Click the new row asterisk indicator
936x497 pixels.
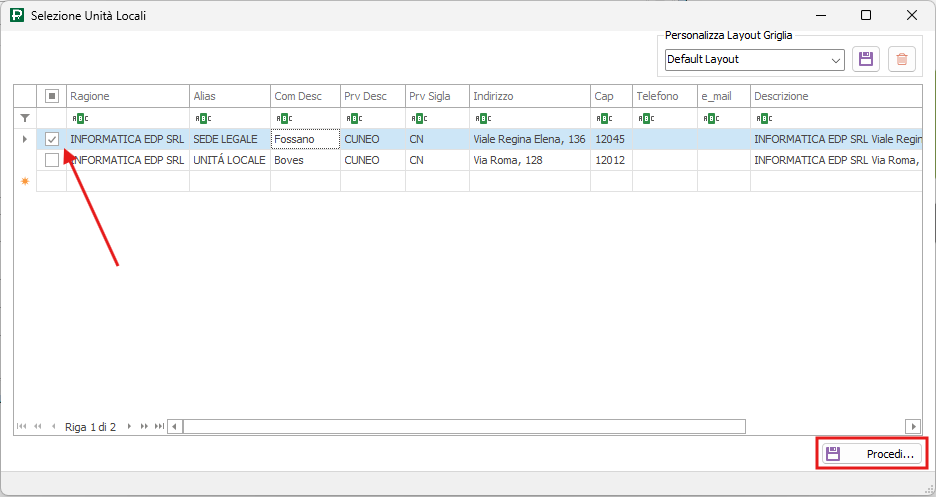(x=25, y=181)
